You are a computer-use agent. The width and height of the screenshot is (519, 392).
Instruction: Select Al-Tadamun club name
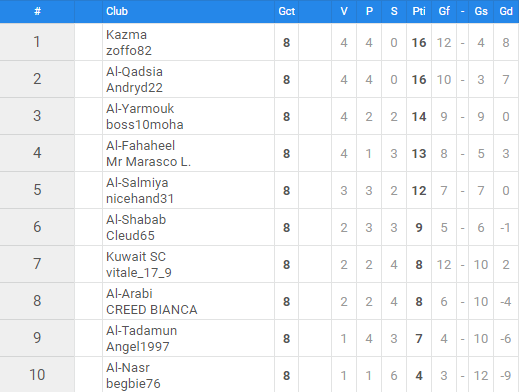coord(141,331)
